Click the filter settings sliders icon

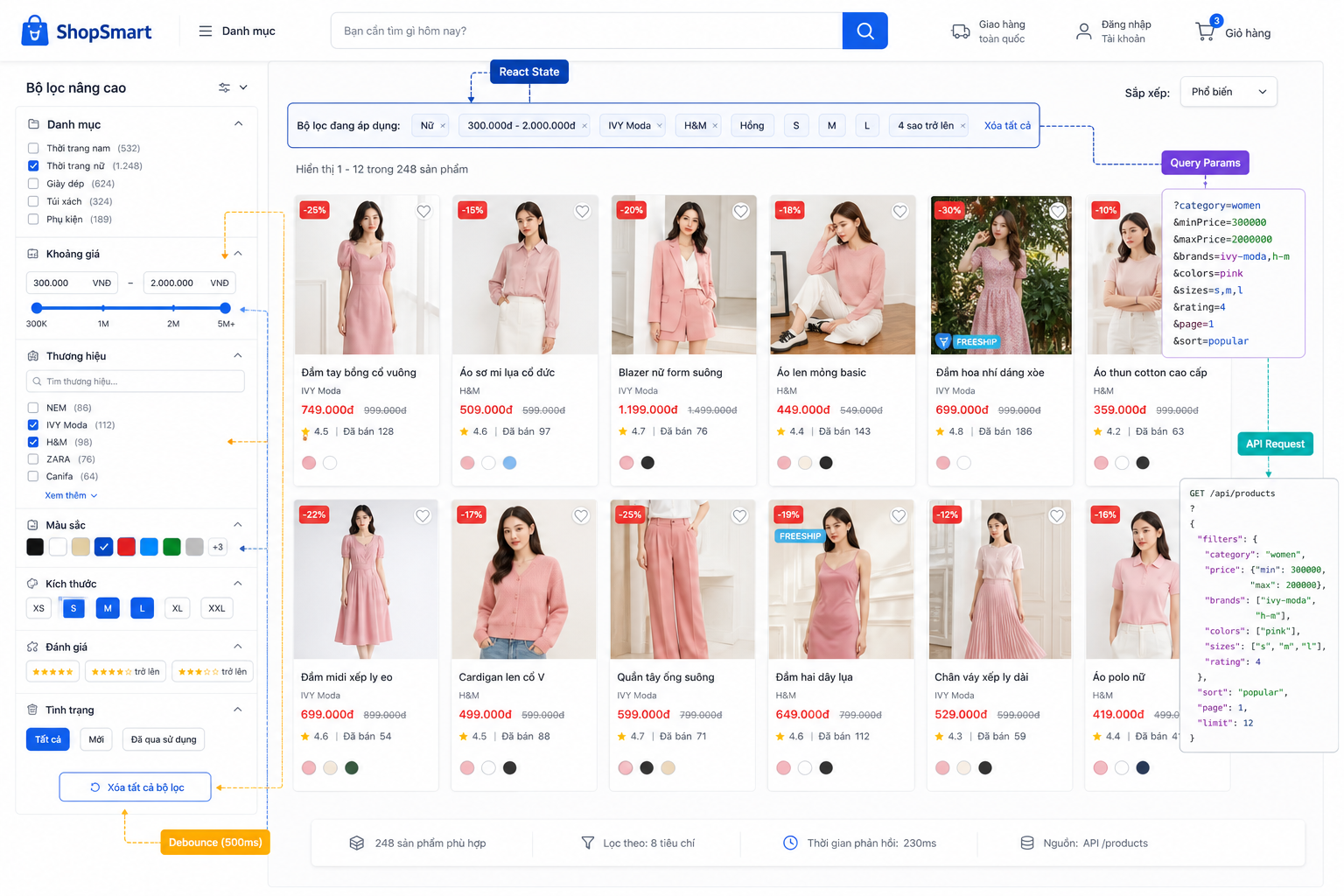click(x=224, y=87)
